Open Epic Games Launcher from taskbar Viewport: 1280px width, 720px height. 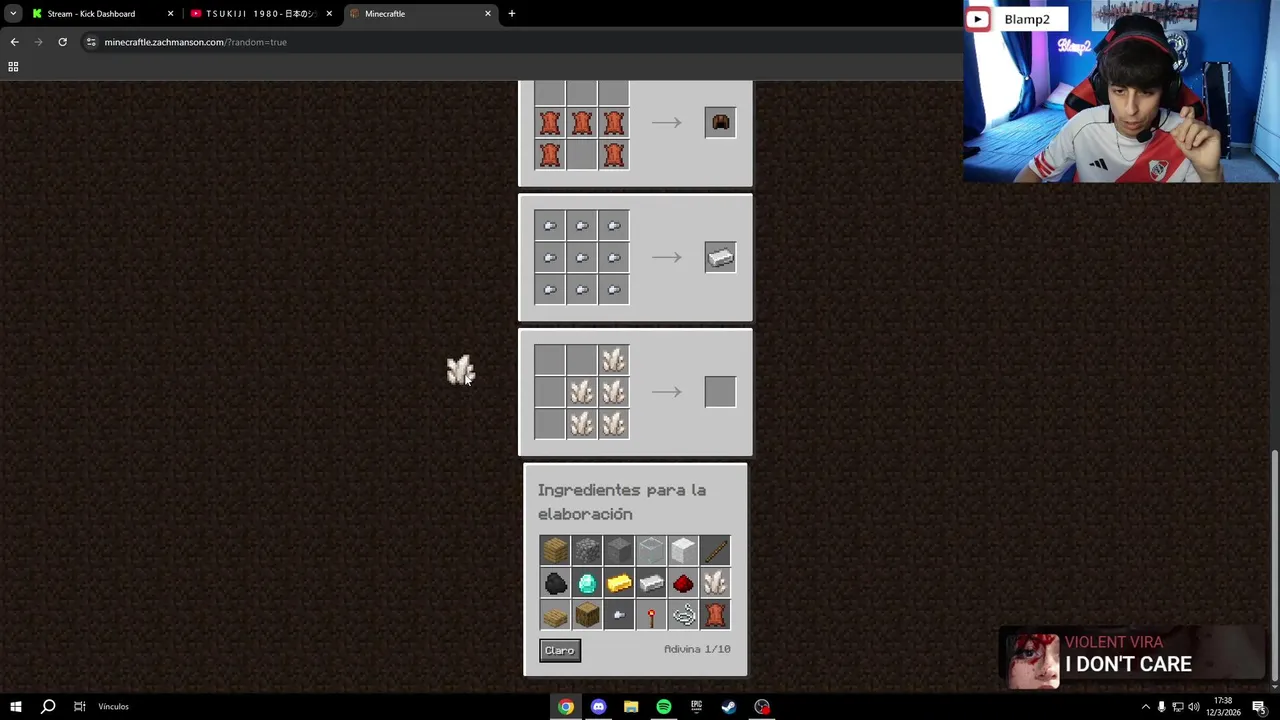tap(696, 707)
